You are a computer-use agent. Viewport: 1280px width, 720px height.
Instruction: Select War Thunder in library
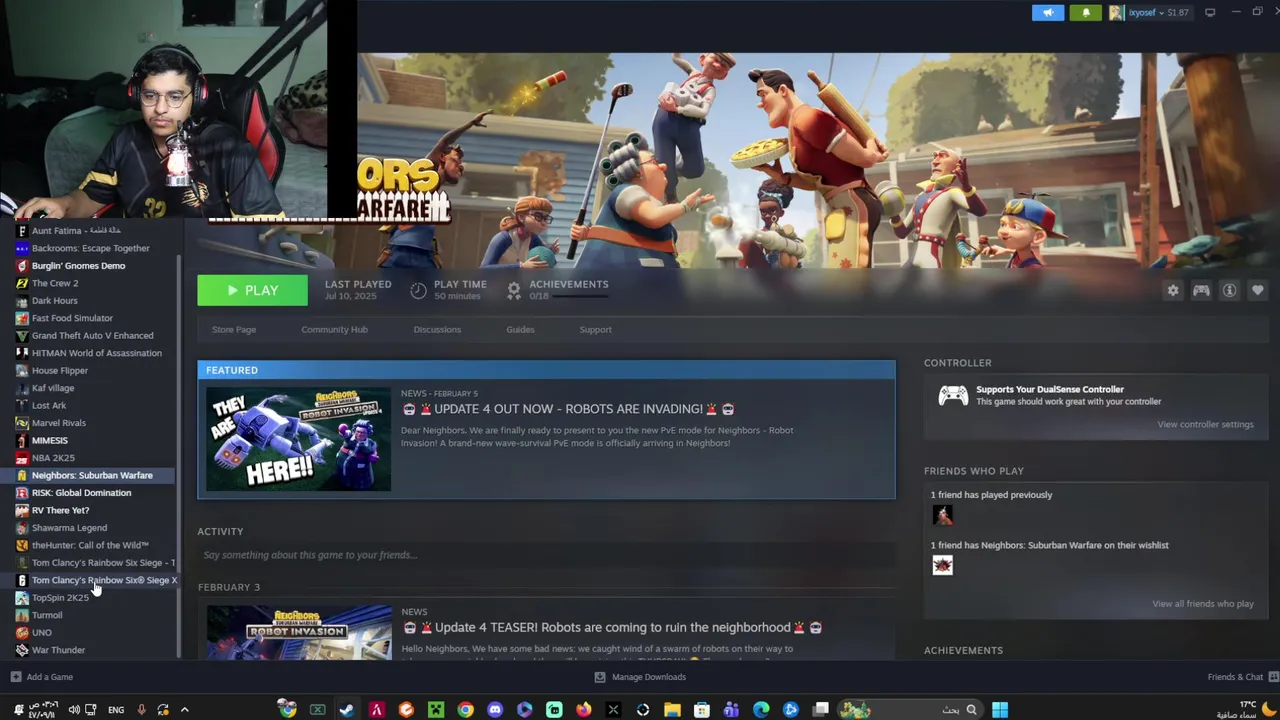click(58, 650)
